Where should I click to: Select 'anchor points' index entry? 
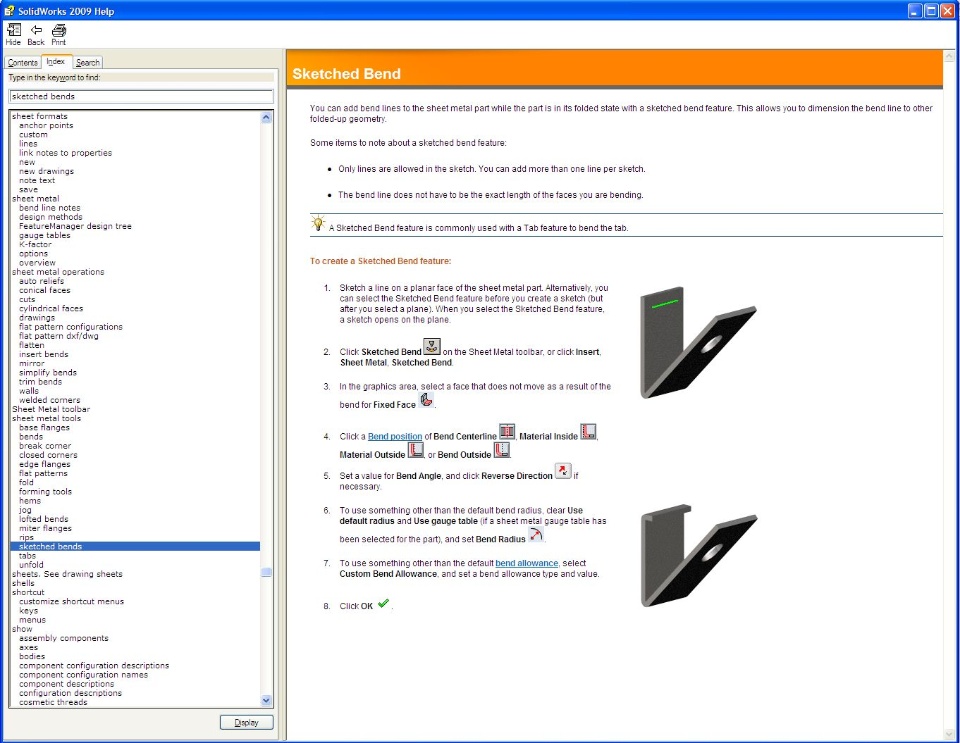click(x=46, y=125)
